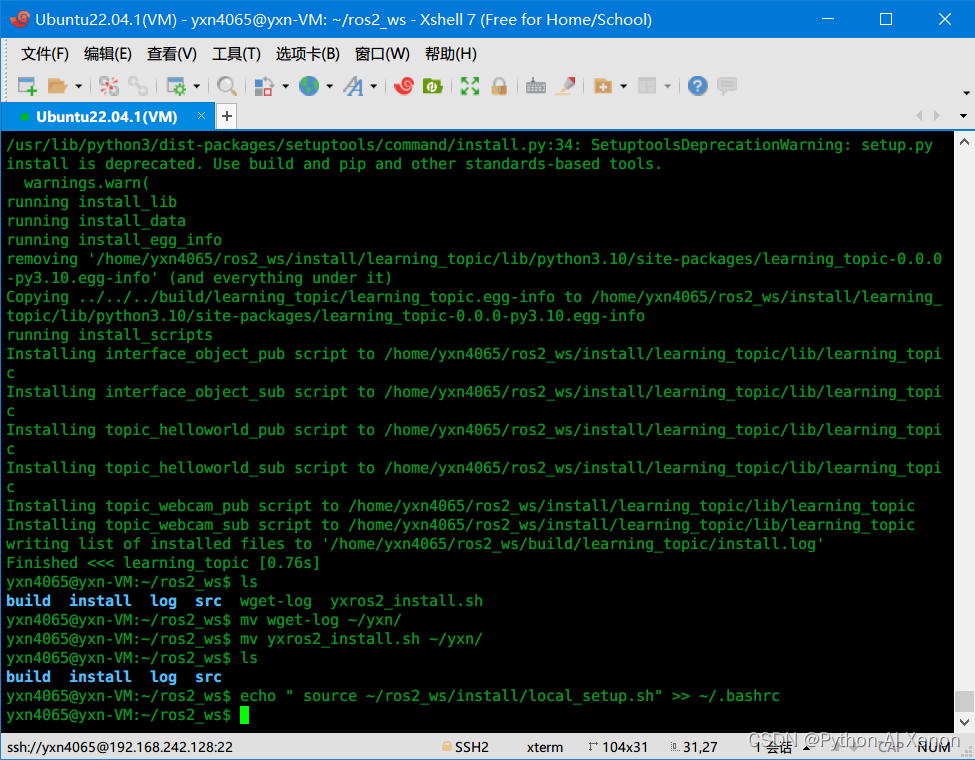Click the New Session toolbar icon

[27, 86]
